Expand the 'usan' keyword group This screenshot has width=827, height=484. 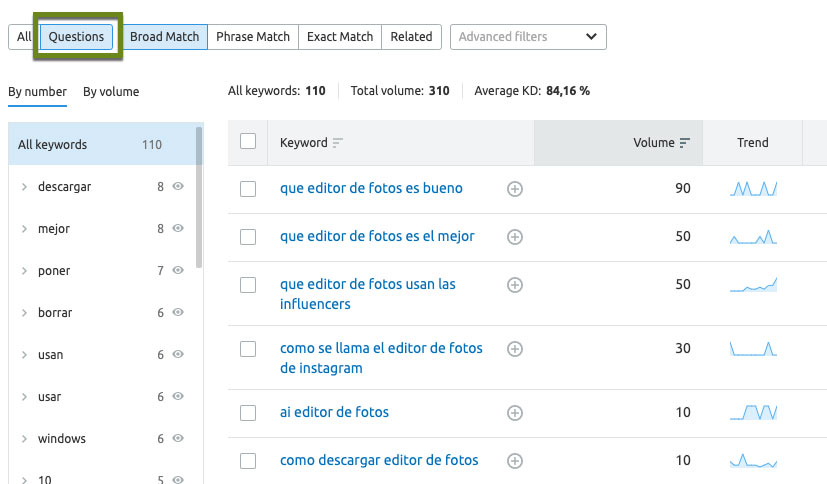[24, 355]
